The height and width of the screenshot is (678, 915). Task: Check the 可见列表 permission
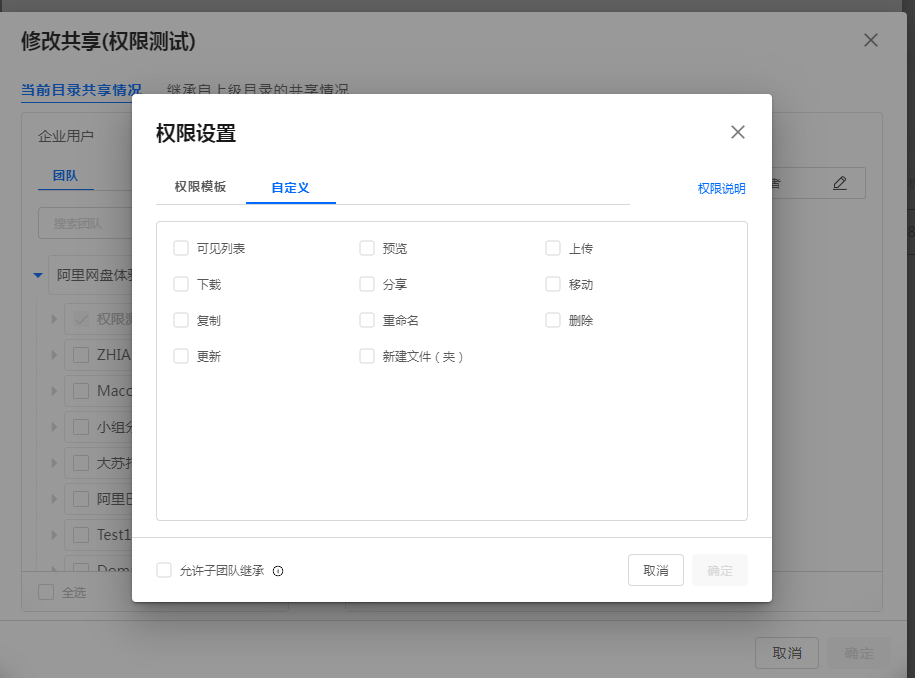point(181,248)
